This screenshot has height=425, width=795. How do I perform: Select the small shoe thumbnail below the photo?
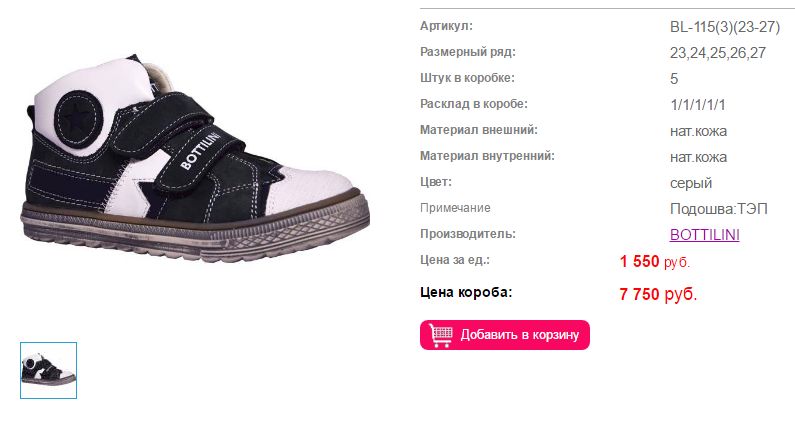point(48,370)
